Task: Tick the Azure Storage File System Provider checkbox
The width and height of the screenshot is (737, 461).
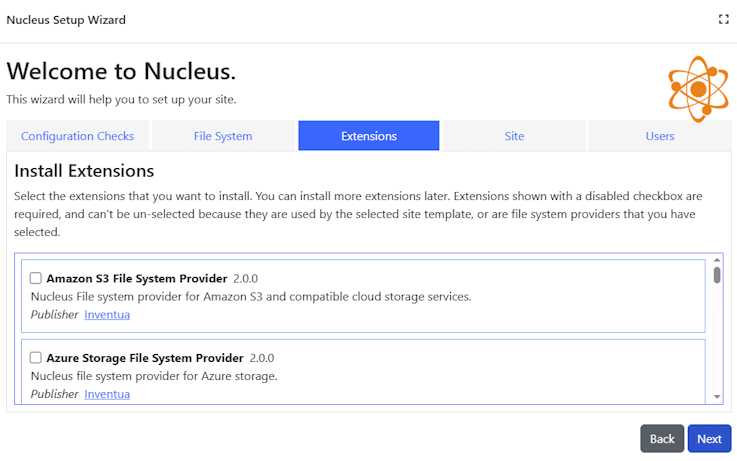Action: coord(36,358)
